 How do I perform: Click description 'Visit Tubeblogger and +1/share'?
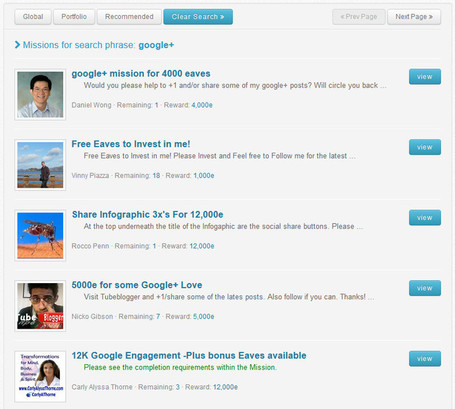pyautogui.click(x=229, y=297)
